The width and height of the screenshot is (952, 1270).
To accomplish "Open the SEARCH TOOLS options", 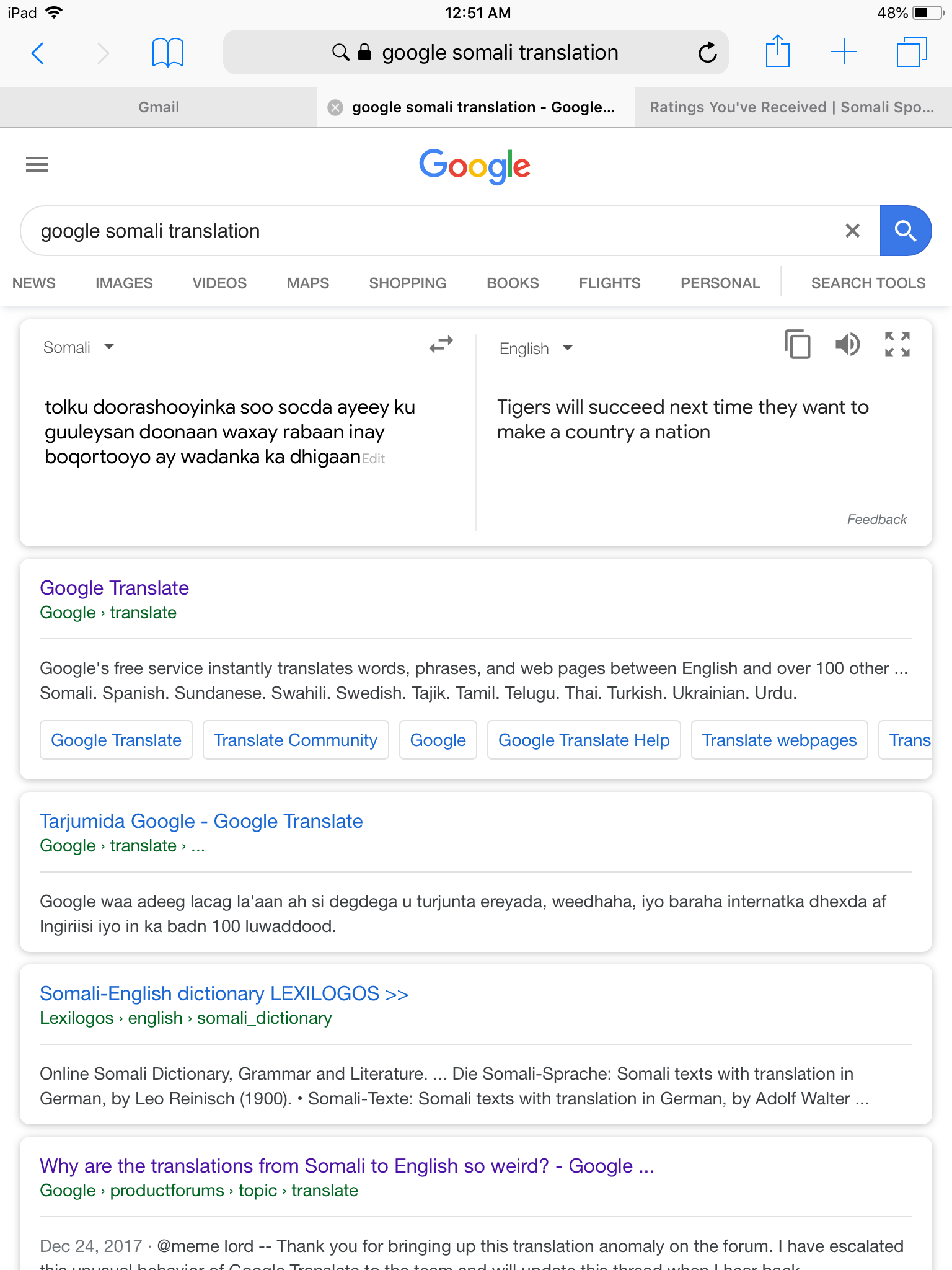I will tap(868, 283).
